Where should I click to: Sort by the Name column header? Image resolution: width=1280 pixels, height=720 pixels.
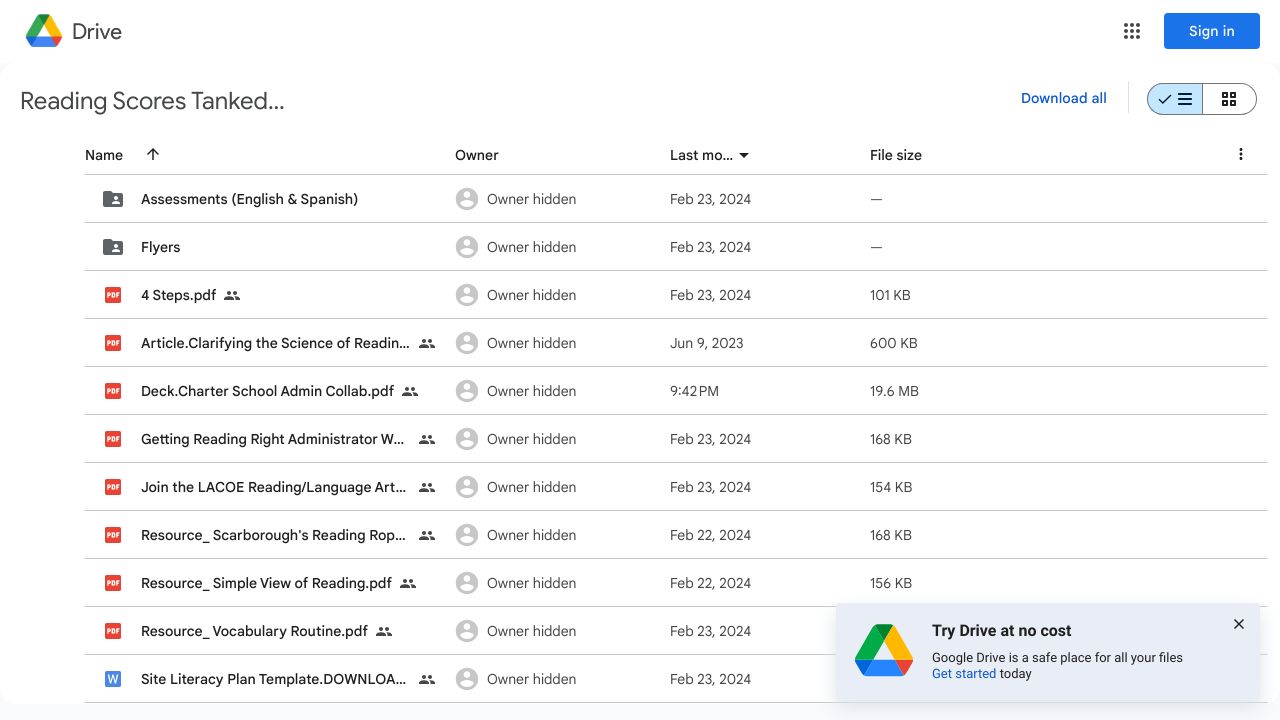click(104, 155)
